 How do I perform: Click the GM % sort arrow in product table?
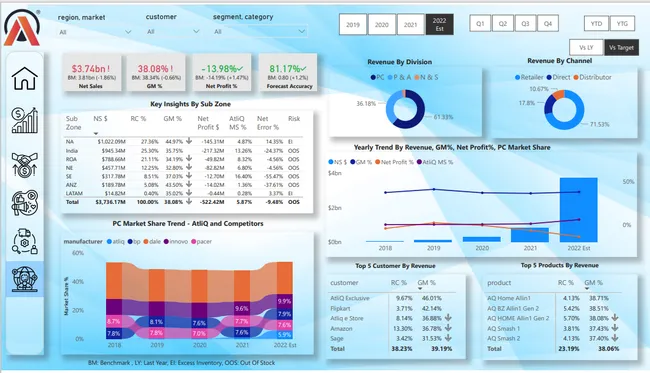click(x=587, y=289)
